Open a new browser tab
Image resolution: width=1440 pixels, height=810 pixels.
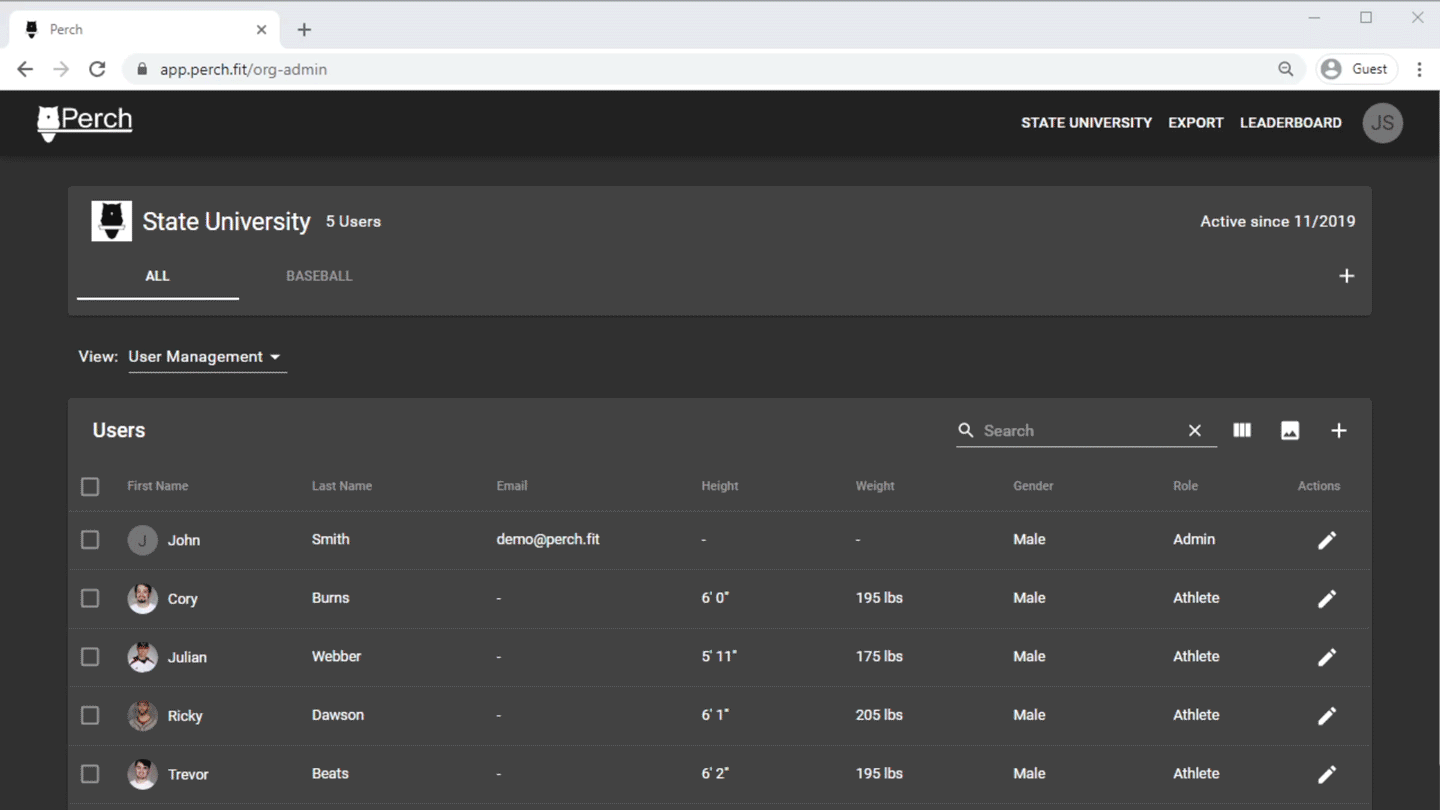point(304,30)
